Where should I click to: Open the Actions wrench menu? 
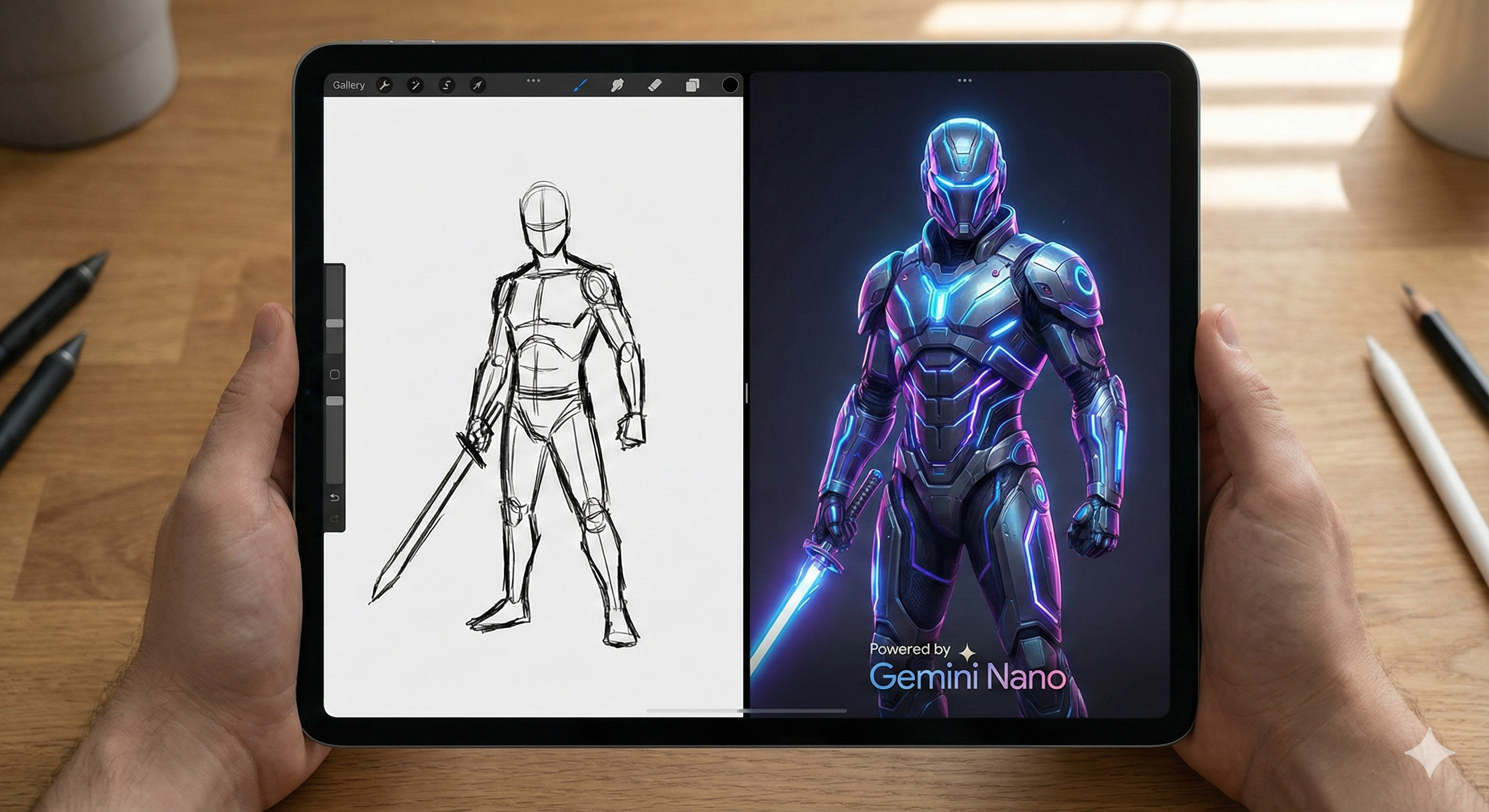click(x=384, y=86)
